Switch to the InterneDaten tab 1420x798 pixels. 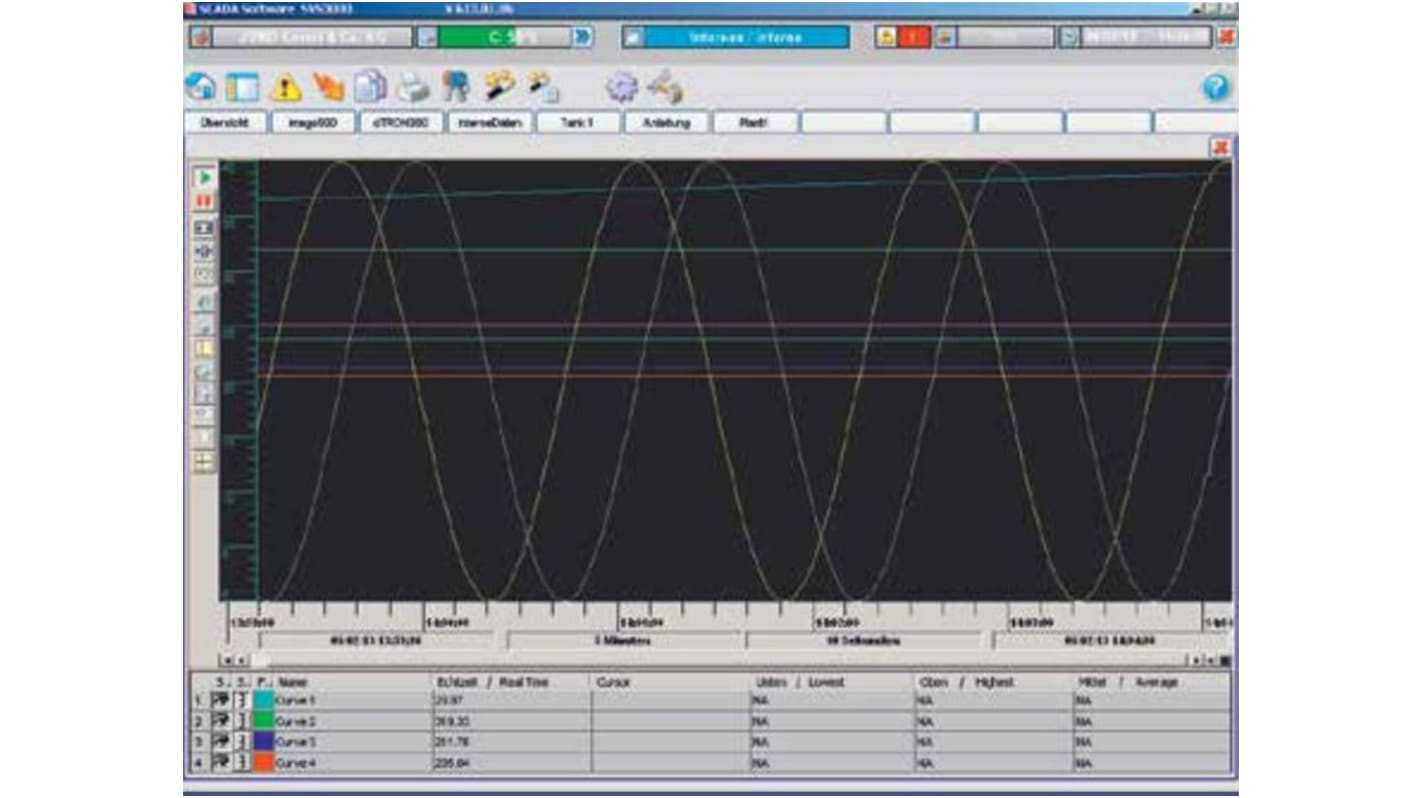(x=491, y=122)
